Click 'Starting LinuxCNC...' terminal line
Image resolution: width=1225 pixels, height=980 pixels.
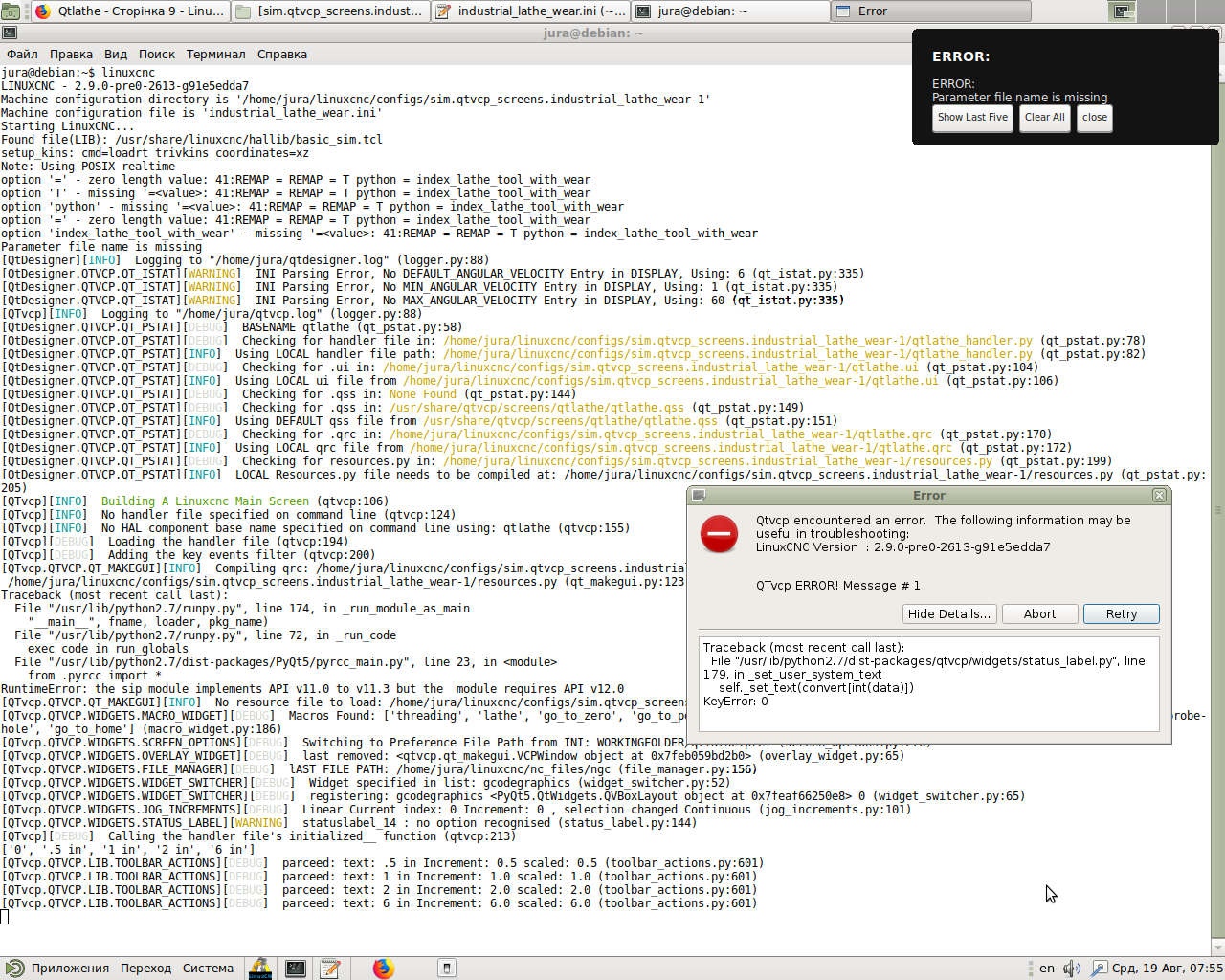68,126
